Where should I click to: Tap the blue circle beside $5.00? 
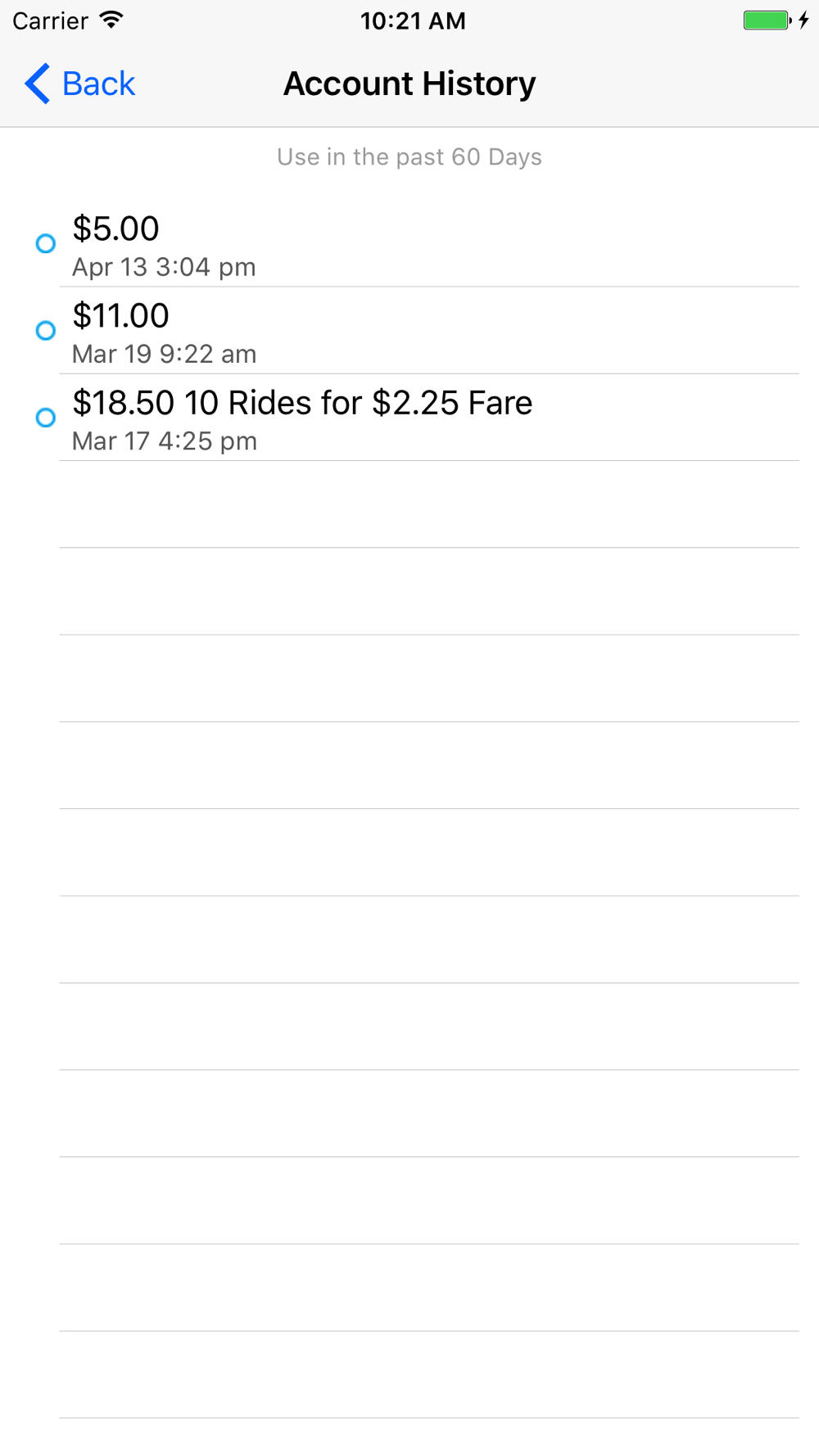46,243
